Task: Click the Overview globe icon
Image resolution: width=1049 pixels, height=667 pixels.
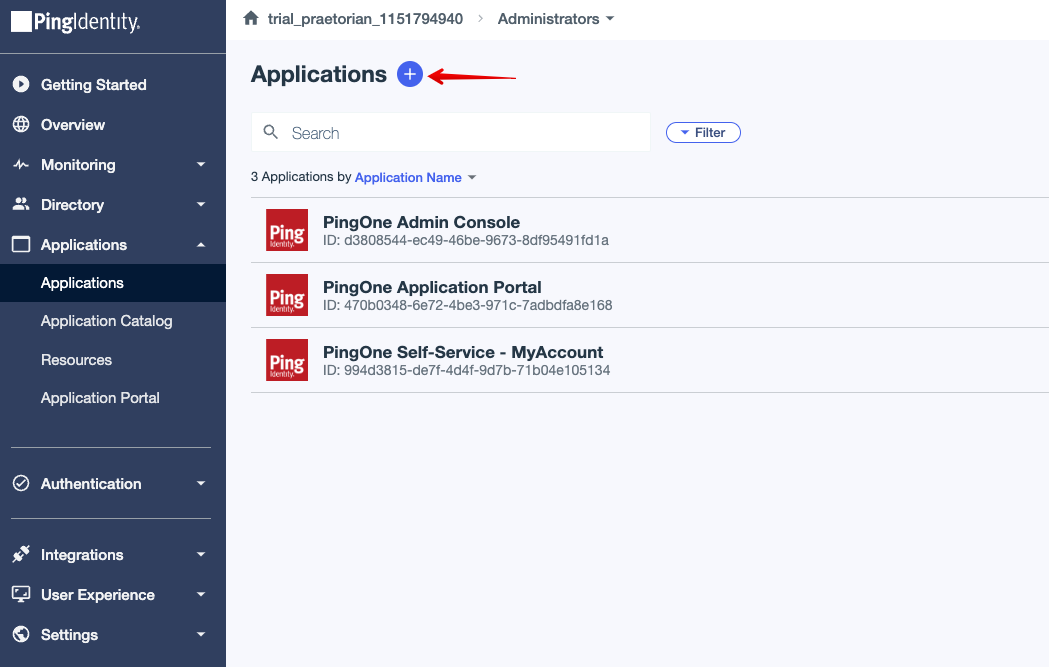Action: pyautogui.click(x=21, y=124)
